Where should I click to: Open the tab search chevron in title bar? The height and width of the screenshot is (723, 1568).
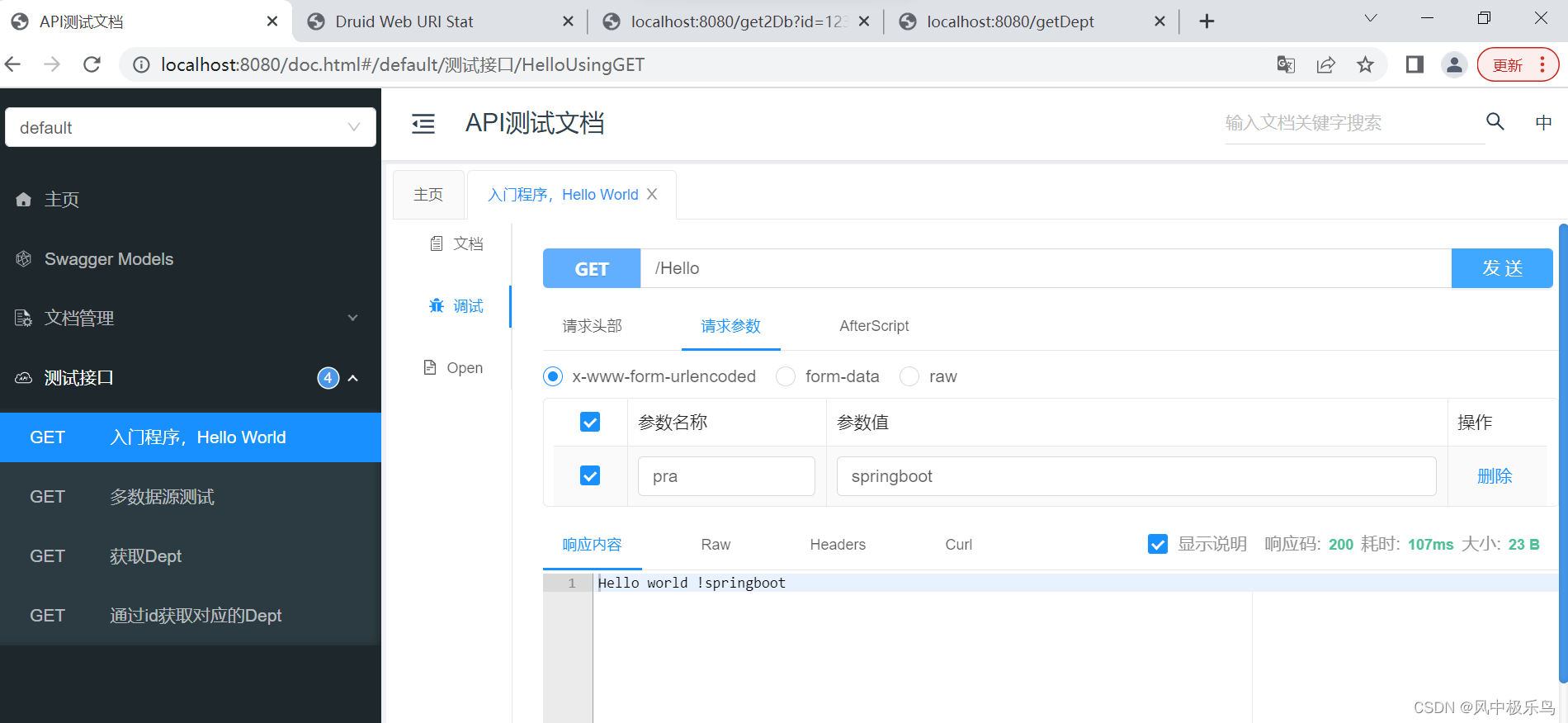1371,18
